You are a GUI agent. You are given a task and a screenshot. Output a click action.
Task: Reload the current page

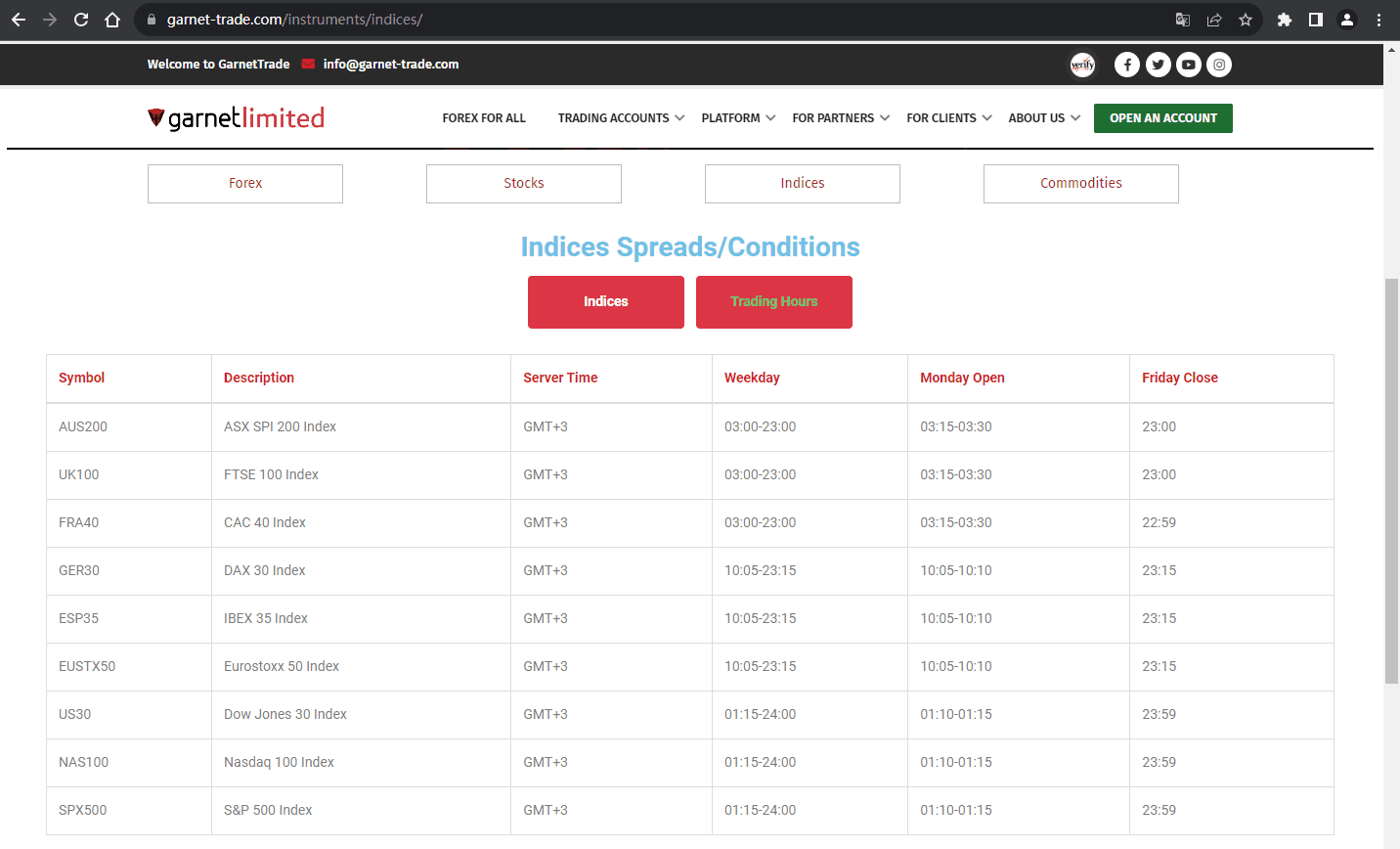pos(81,20)
